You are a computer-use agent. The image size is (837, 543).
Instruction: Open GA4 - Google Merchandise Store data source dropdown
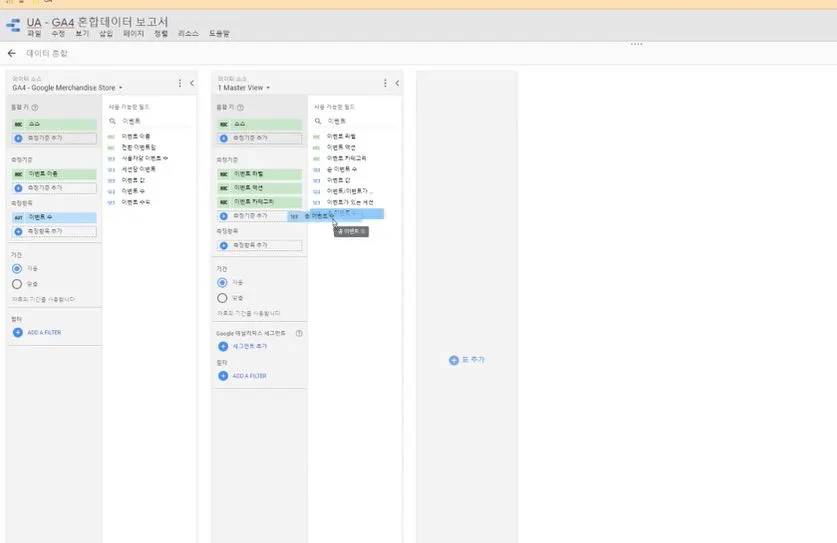click(67, 88)
